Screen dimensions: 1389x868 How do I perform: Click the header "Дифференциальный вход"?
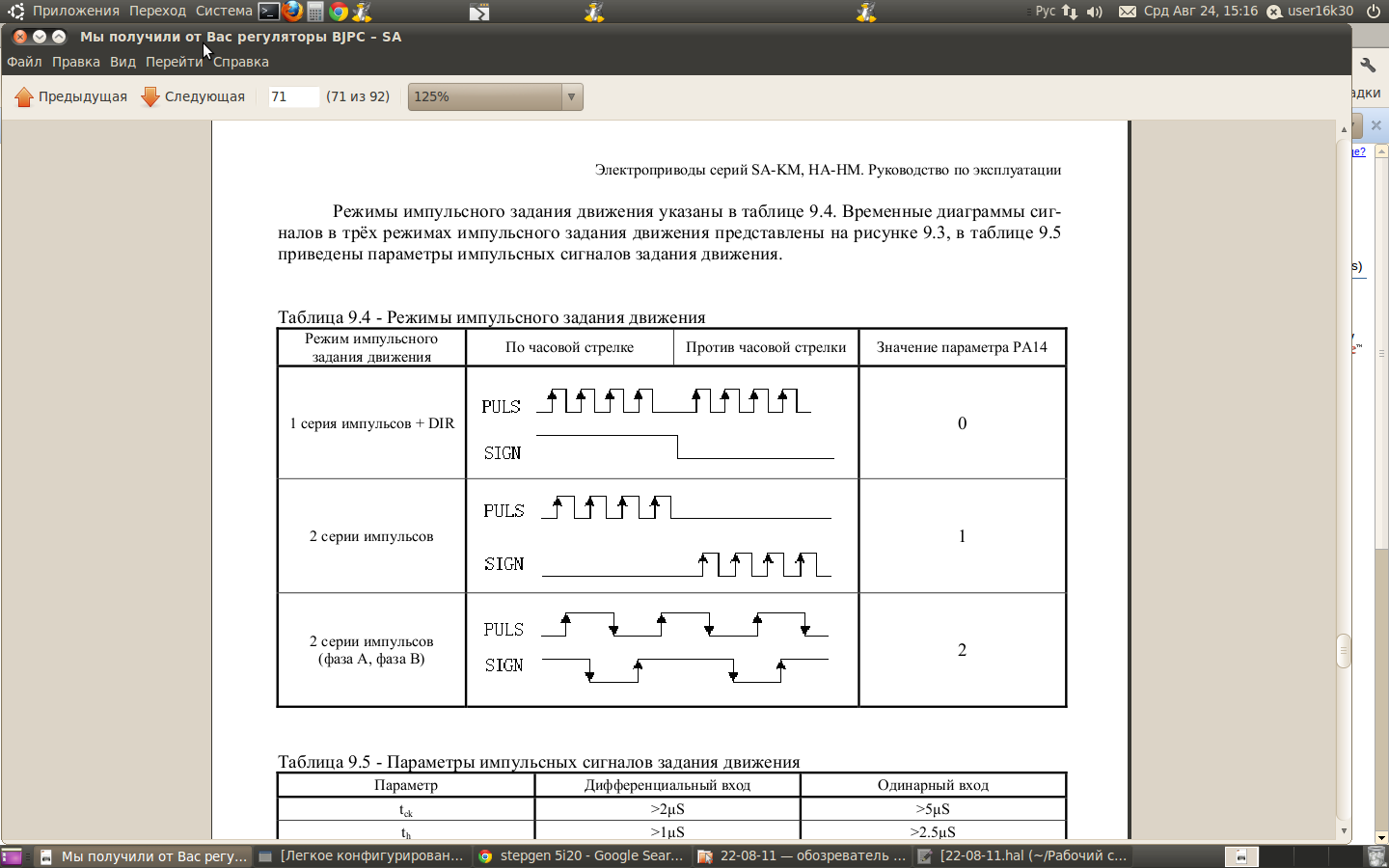click(667, 785)
